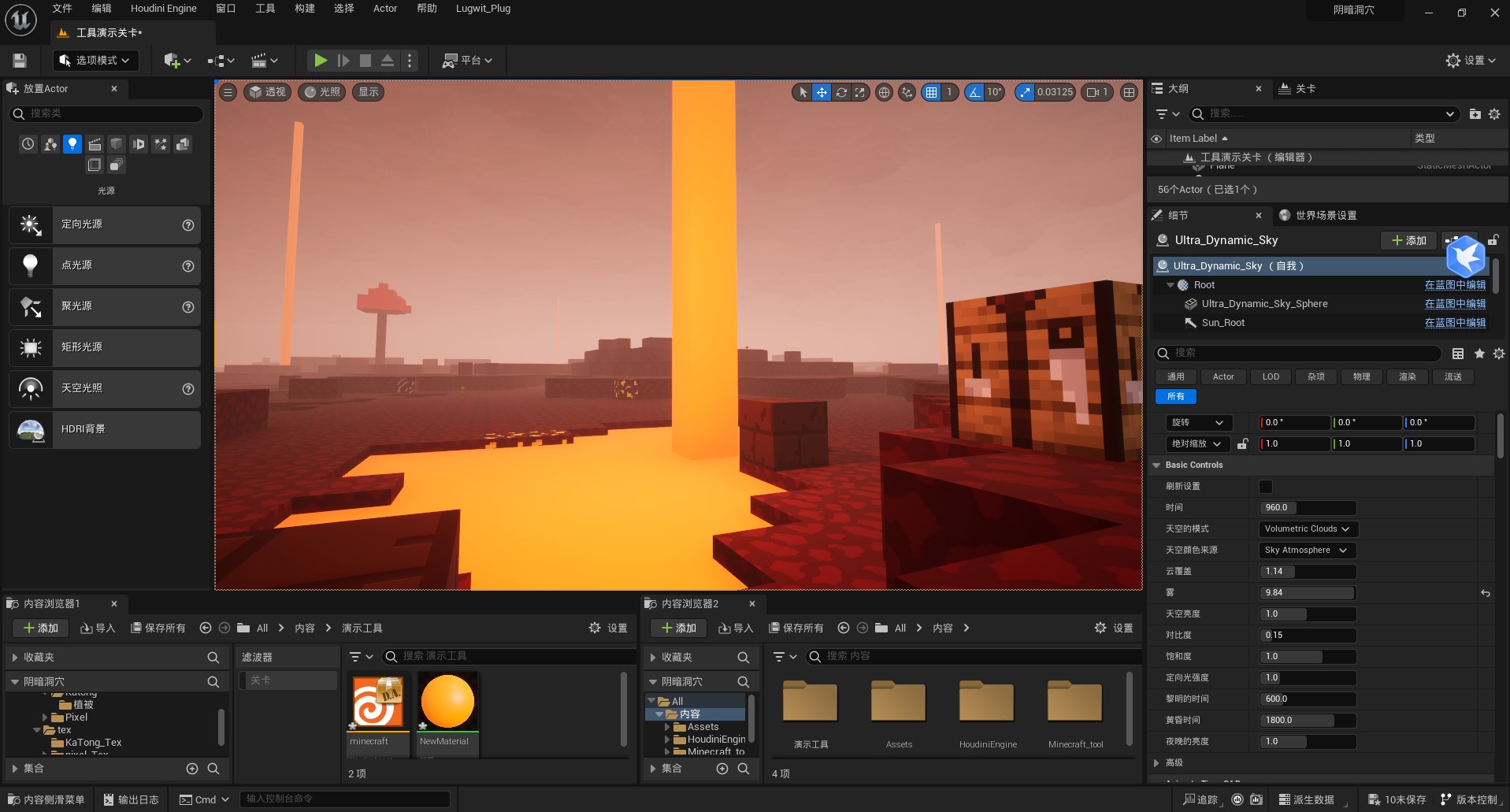
Task: Toggle favorites star filter in details
Action: [1479, 354]
